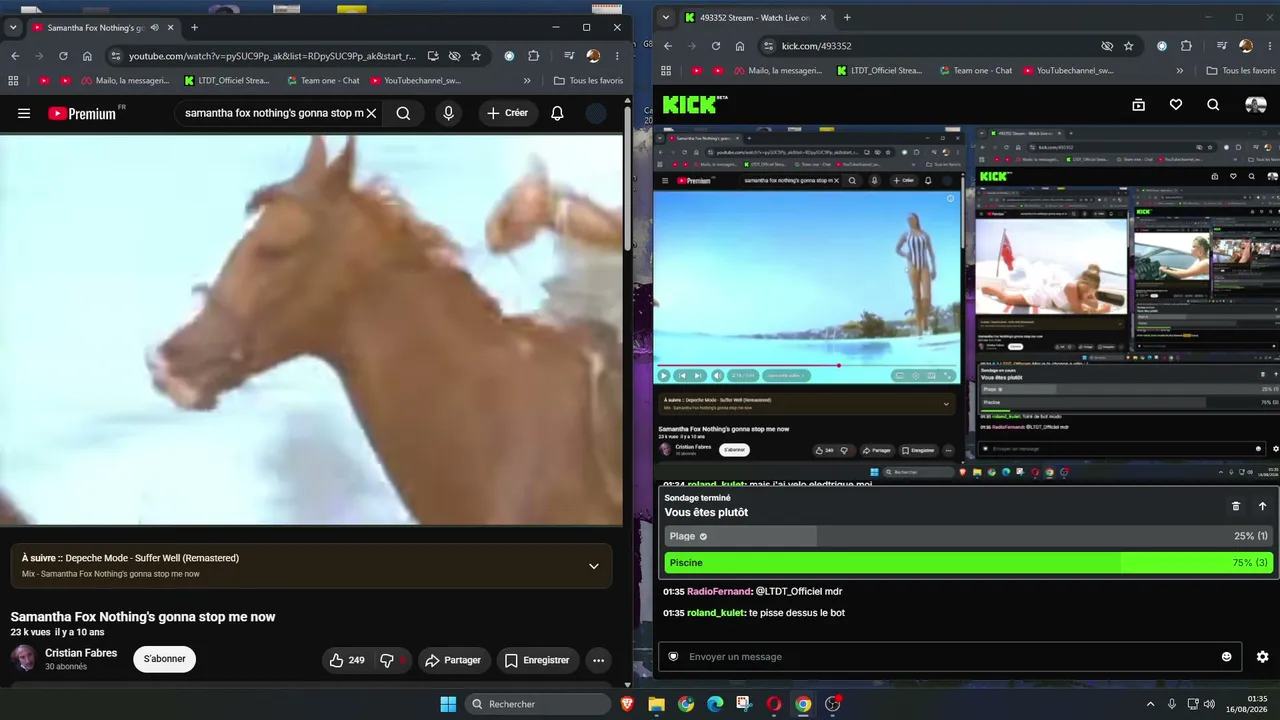
Task: Open Kick user profile avatar
Action: [1255, 104]
